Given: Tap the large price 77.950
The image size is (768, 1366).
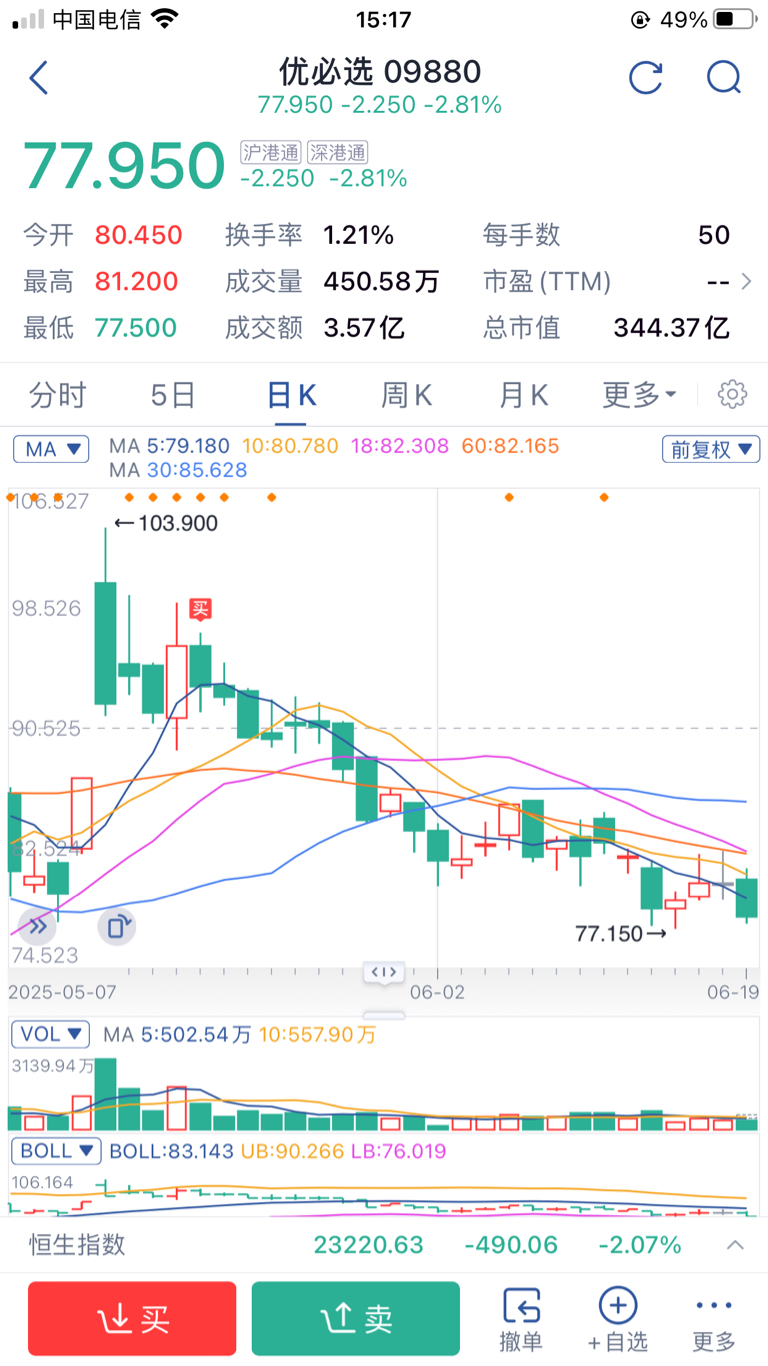Looking at the screenshot, I should tap(124, 165).
